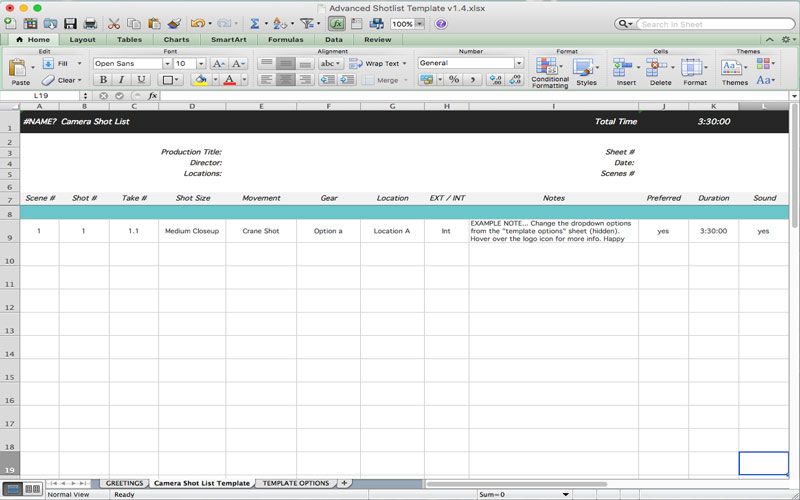Click the Search in Sheet field
800x500 pixels.
tap(714, 24)
